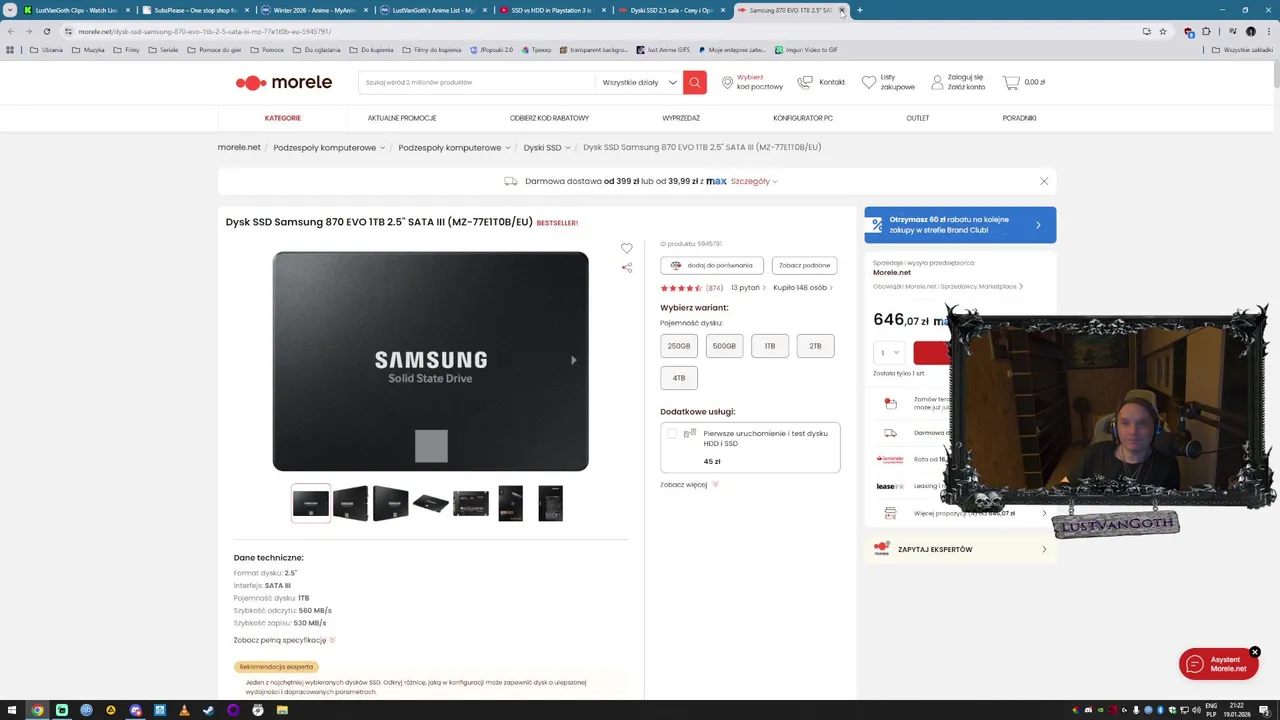Viewport: 1280px width, 720px height.
Task: Open Wszystkie zakładki bookmarks folder
Action: pyautogui.click(x=1243, y=49)
